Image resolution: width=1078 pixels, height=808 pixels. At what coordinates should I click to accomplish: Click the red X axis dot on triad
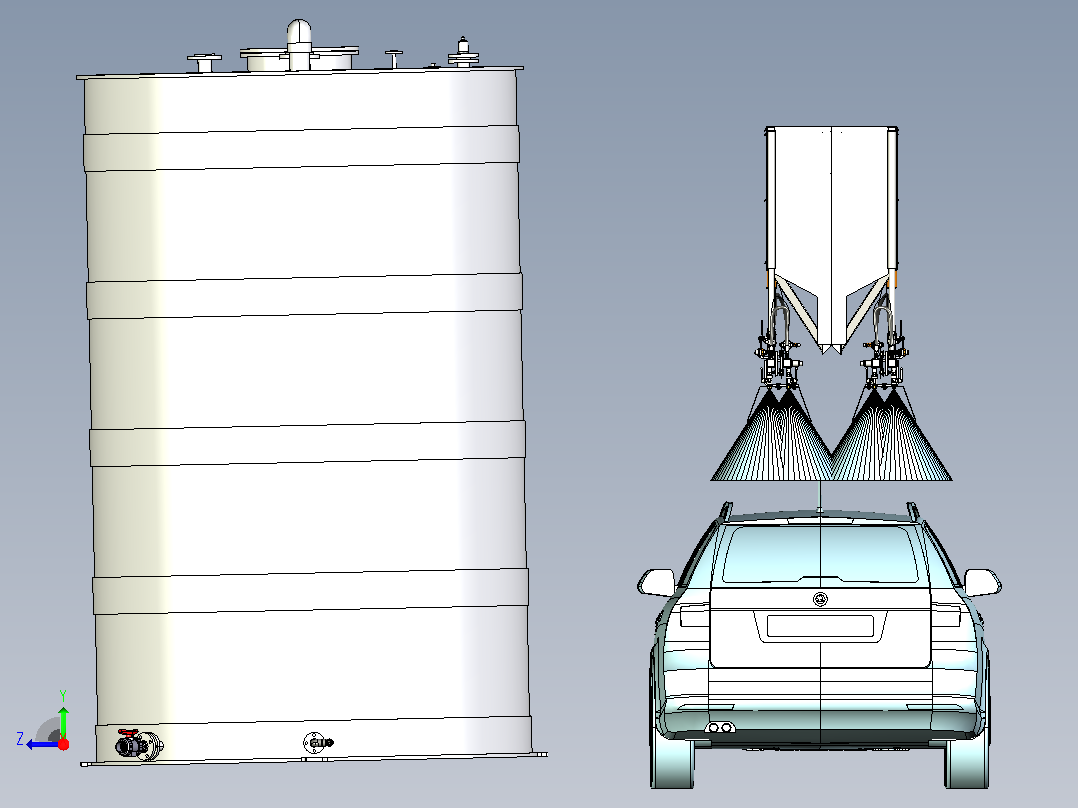(63, 744)
